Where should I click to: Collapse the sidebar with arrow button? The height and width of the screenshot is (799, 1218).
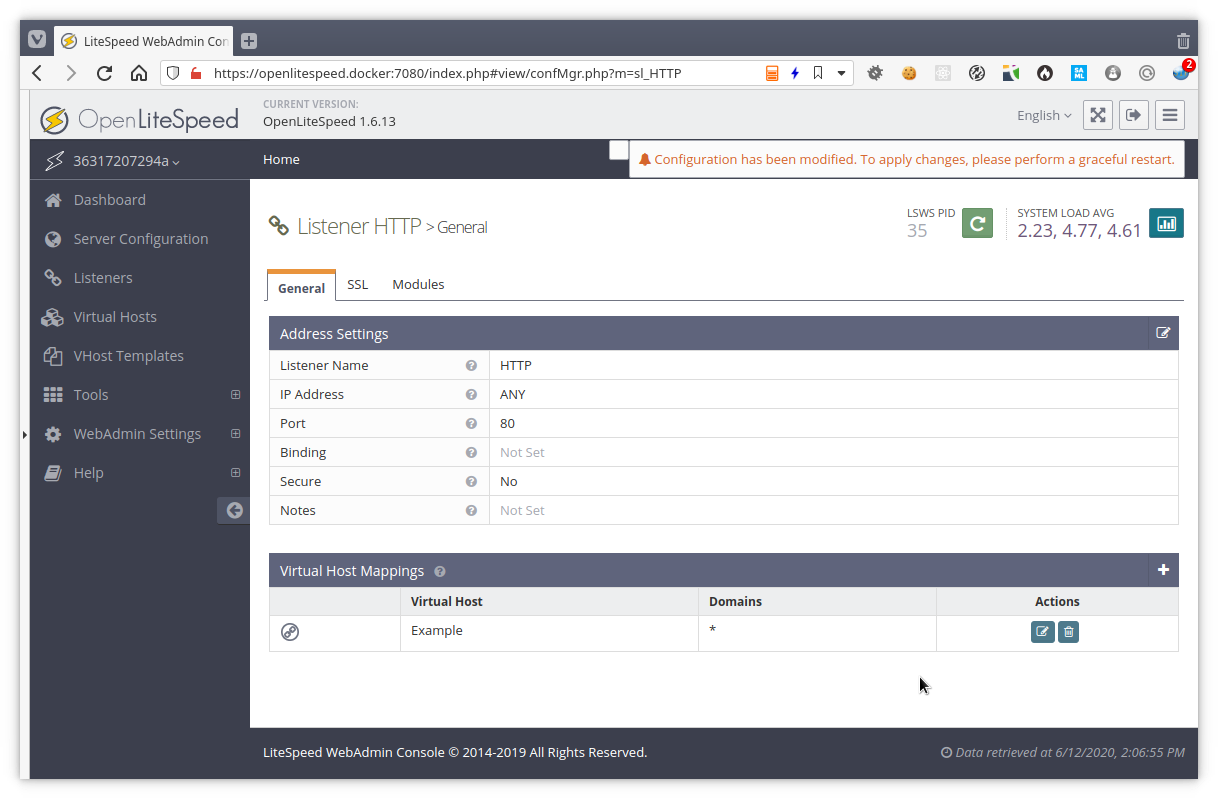tap(234, 510)
